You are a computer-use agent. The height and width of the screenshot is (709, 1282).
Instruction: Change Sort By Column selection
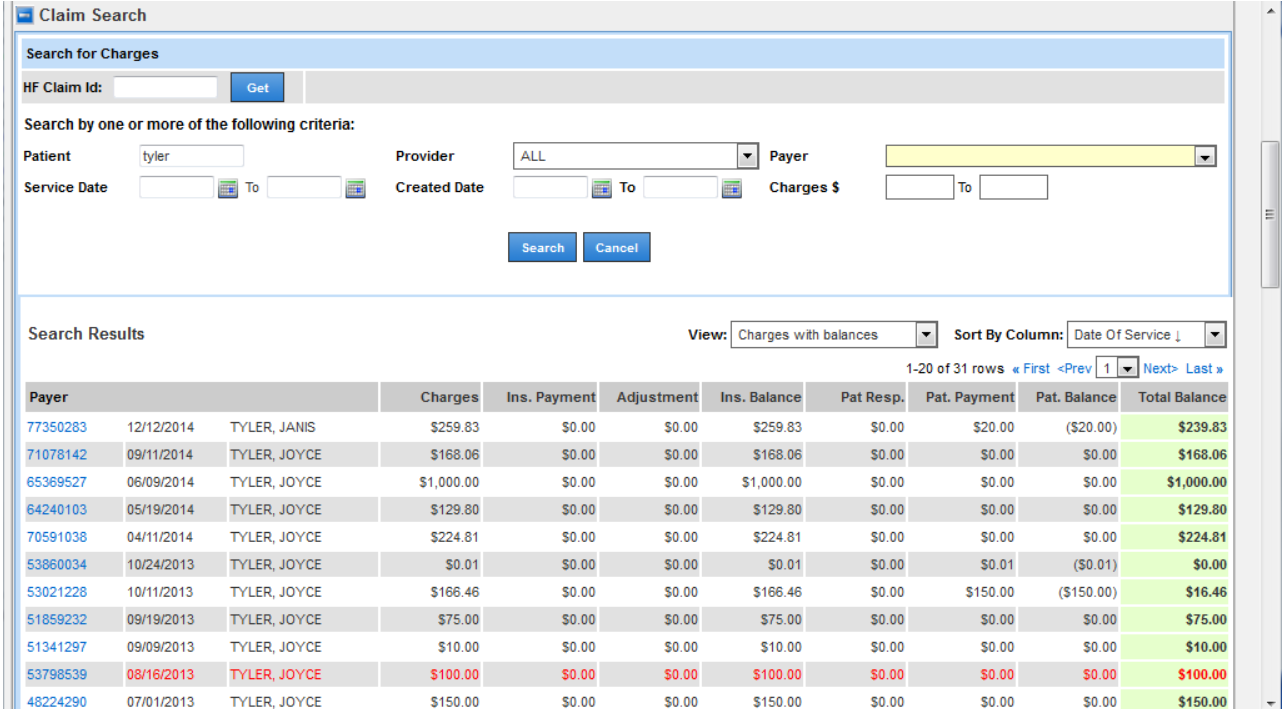(x=1214, y=335)
